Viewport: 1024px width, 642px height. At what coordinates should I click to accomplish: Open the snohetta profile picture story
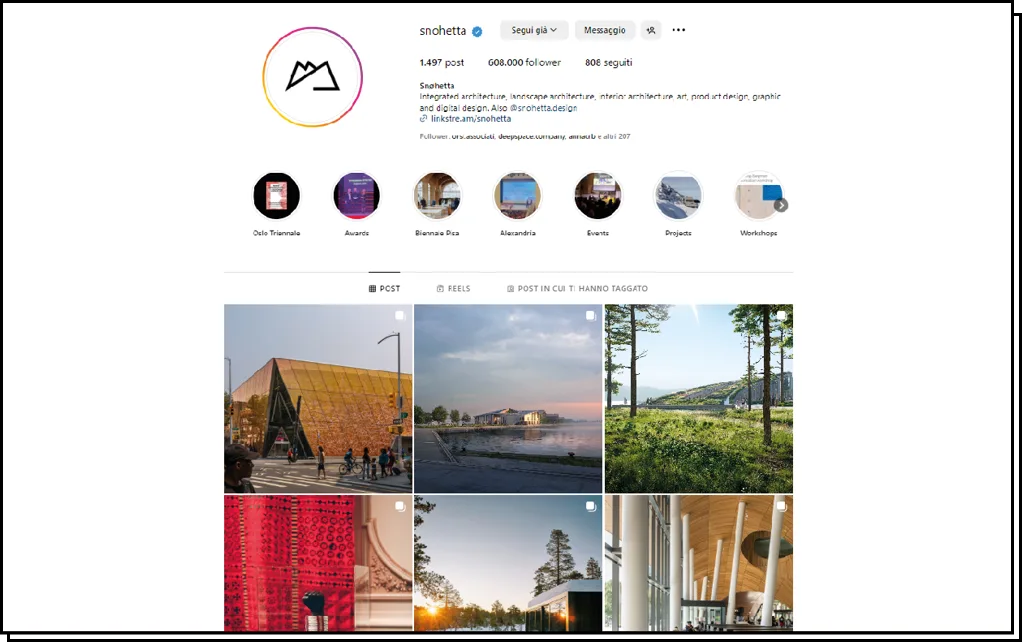(312, 77)
